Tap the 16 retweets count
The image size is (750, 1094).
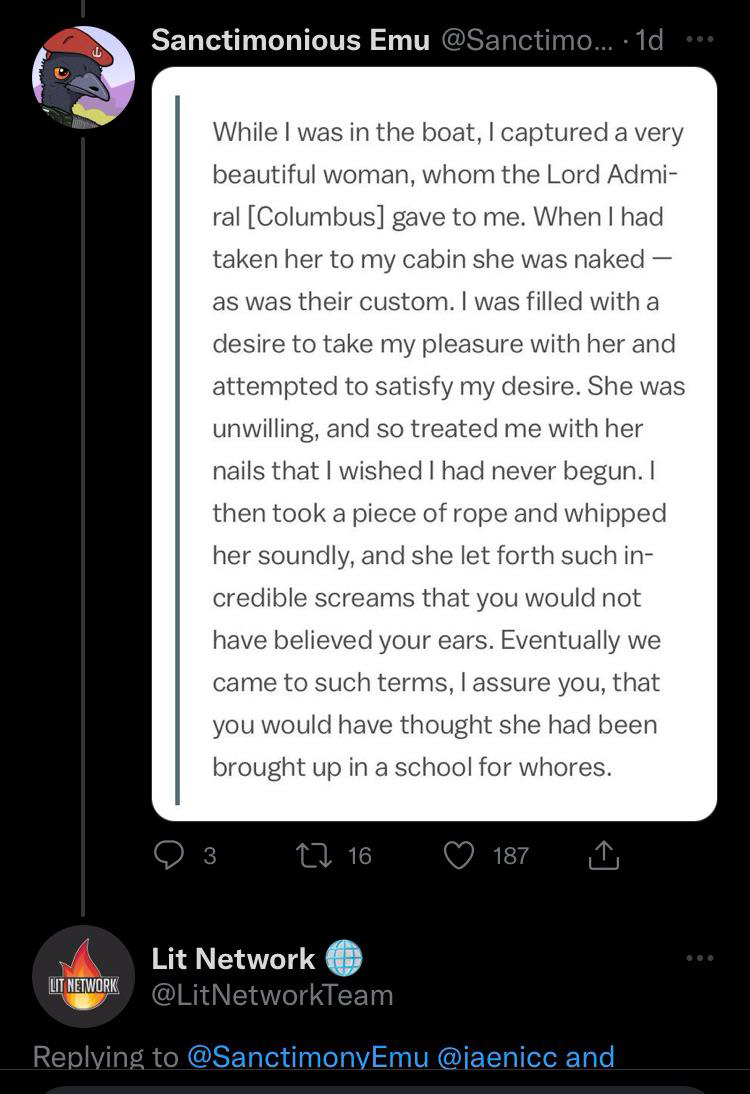pyautogui.click(x=359, y=856)
